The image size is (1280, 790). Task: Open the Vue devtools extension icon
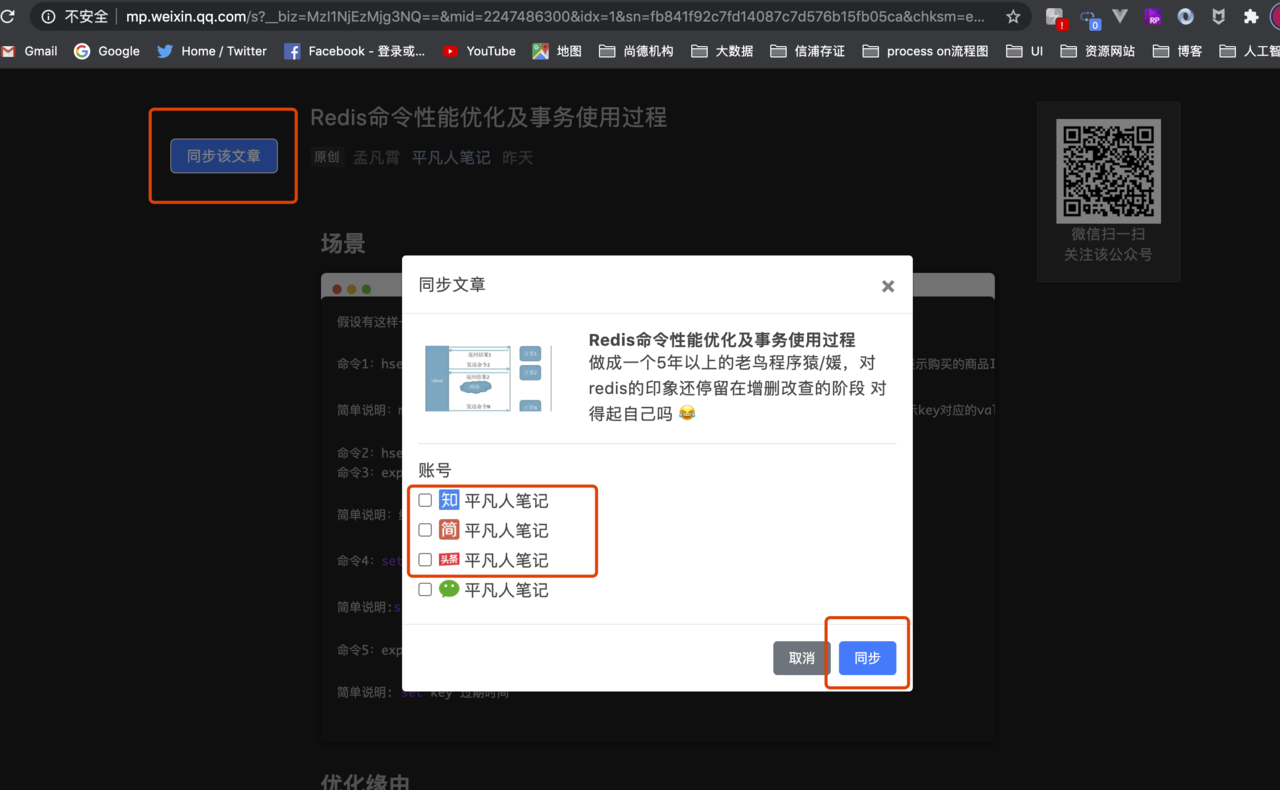click(x=1120, y=16)
